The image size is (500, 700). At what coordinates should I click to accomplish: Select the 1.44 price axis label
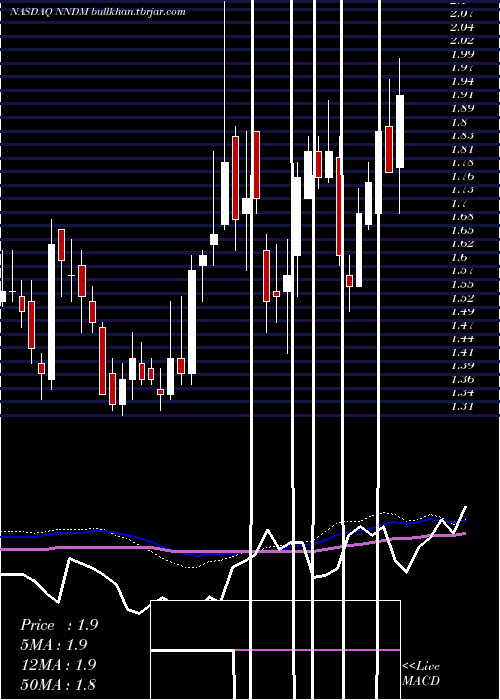click(462, 339)
